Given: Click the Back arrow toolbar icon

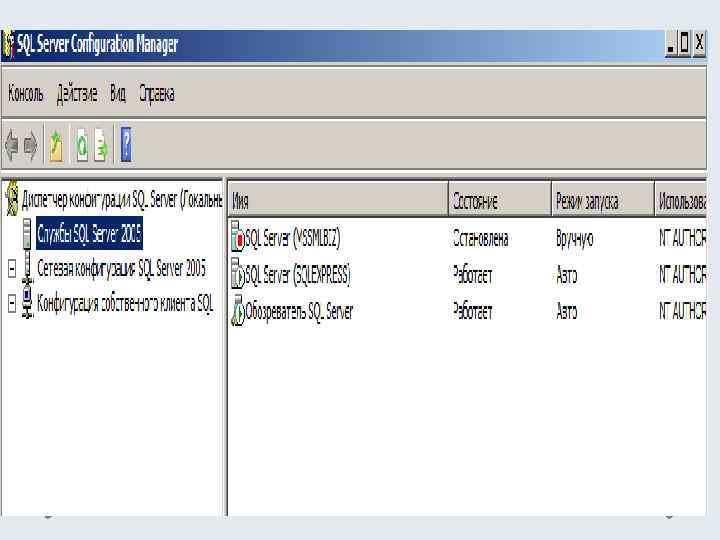Looking at the screenshot, I should pyautogui.click(x=11, y=145).
